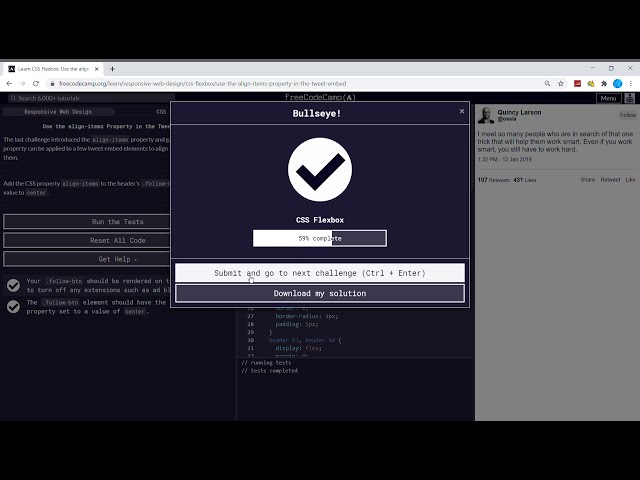
Task: Click the large checkmark completion icon
Action: [x=320, y=169]
